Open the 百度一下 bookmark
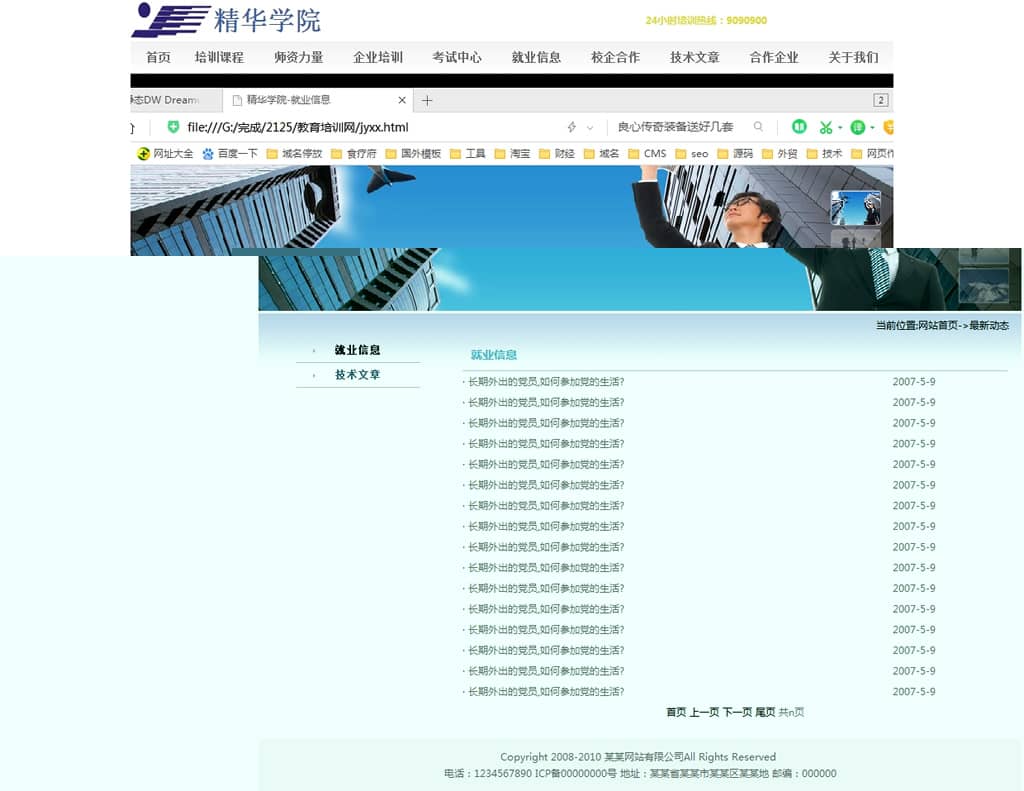 tap(230, 154)
